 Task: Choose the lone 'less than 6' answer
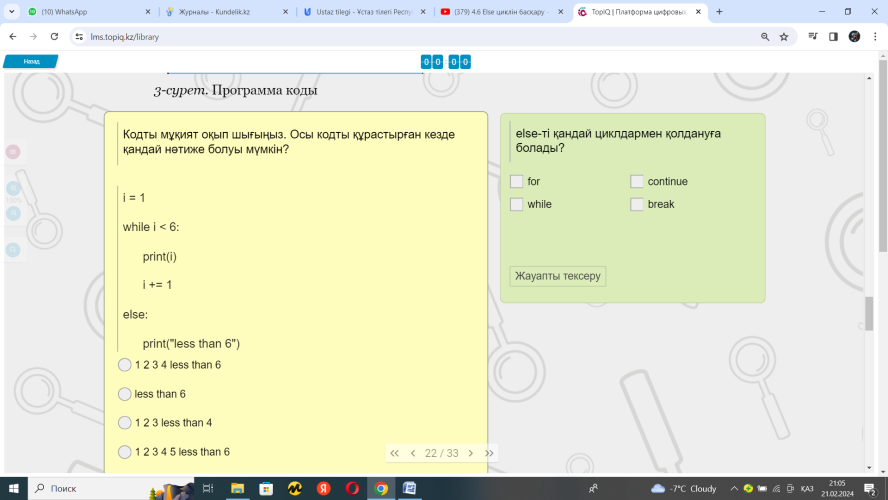125,394
